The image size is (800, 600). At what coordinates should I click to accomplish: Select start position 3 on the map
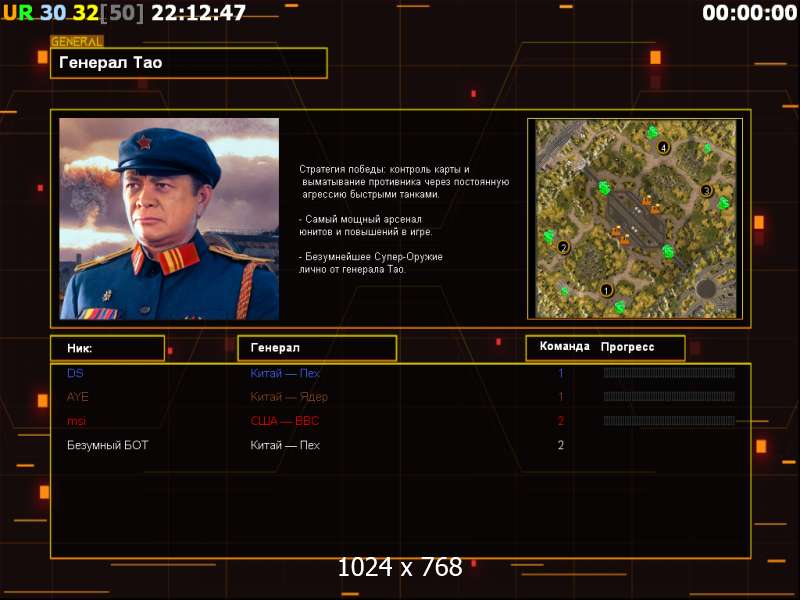(x=707, y=191)
